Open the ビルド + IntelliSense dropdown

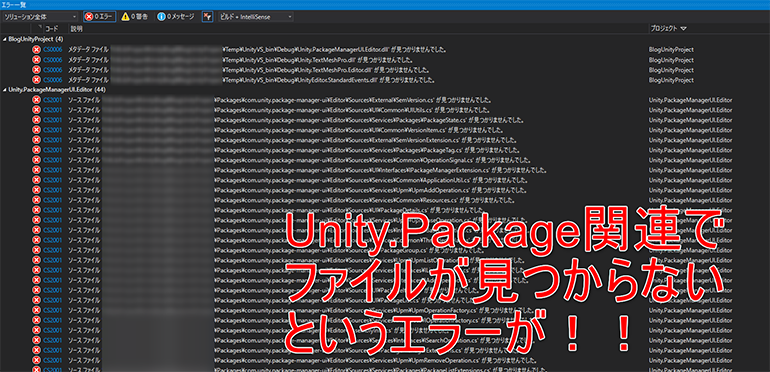pos(255,17)
